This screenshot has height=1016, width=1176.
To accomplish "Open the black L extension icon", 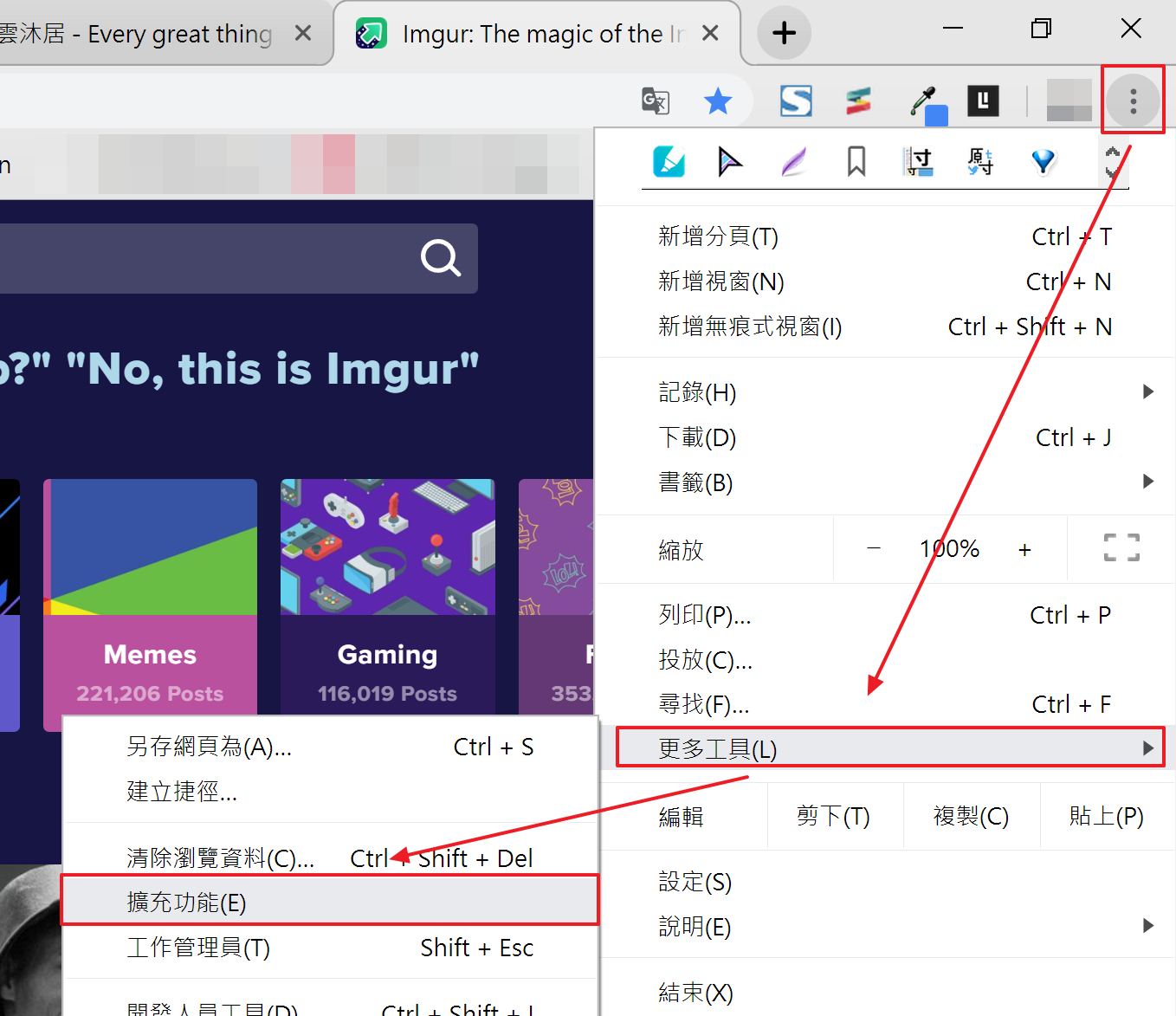I will pos(983,101).
